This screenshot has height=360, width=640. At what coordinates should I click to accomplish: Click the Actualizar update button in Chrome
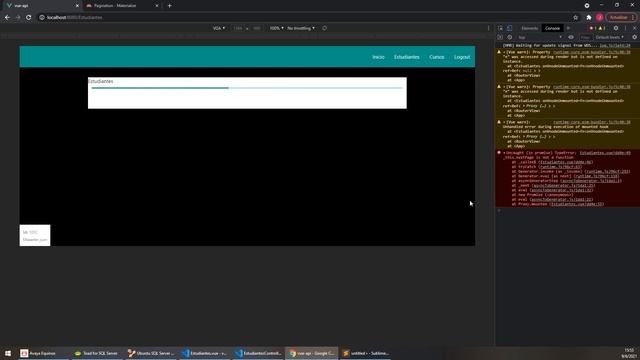point(620,18)
